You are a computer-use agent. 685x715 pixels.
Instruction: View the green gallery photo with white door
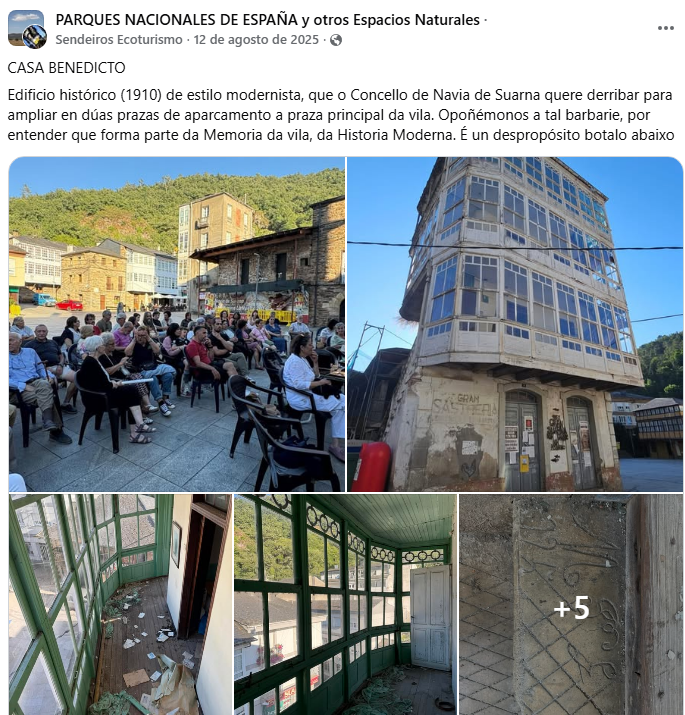[x=345, y=604]
